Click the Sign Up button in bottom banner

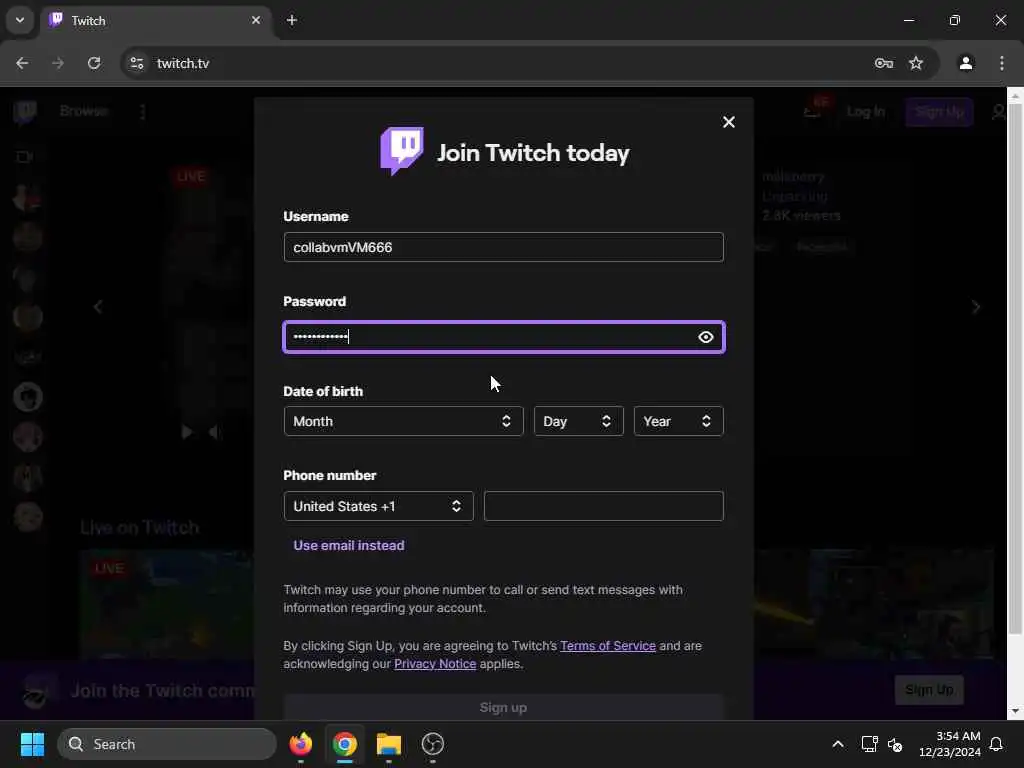(x=929, y=690)
